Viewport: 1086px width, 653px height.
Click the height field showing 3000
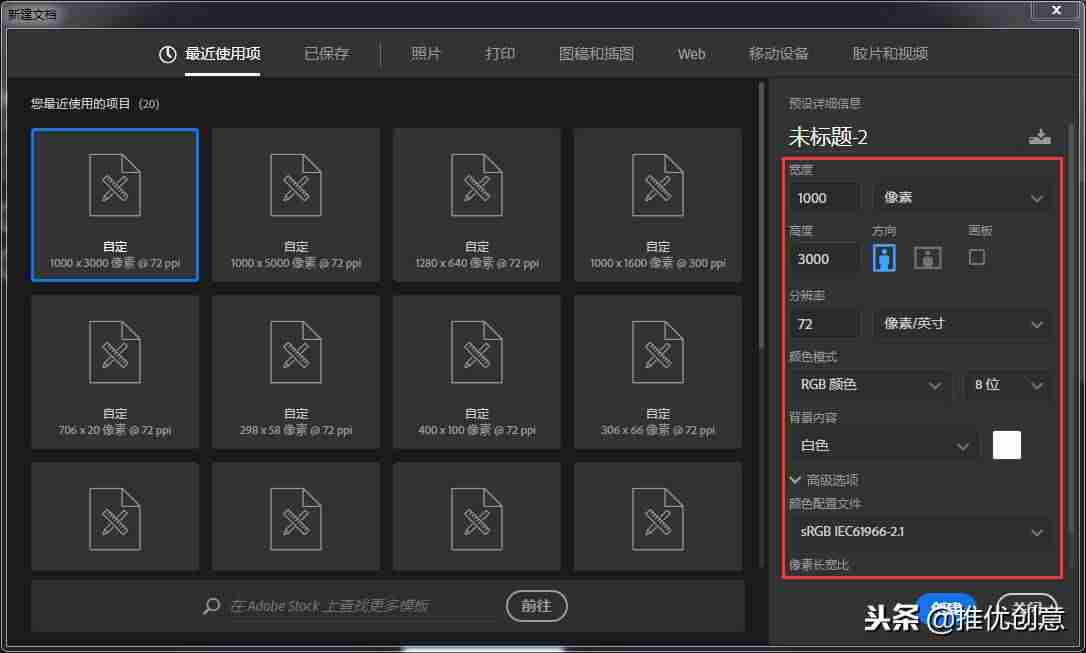click(x=824, y=259)
